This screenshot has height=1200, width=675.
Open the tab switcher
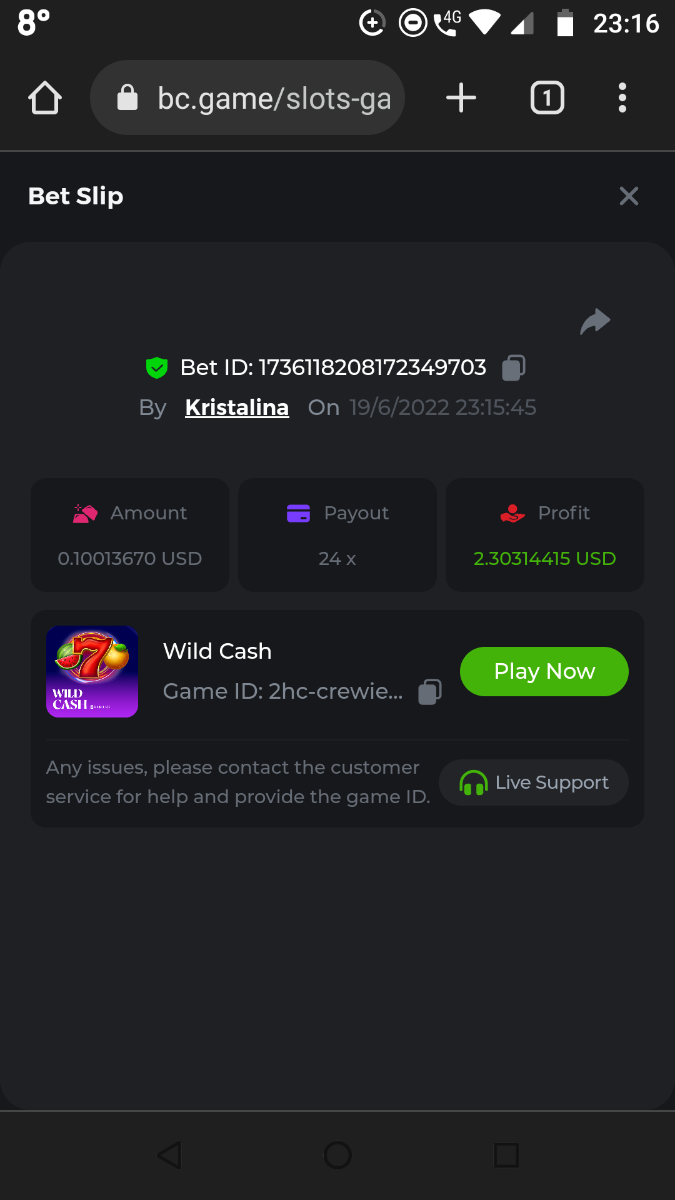[x=546, y=98]
